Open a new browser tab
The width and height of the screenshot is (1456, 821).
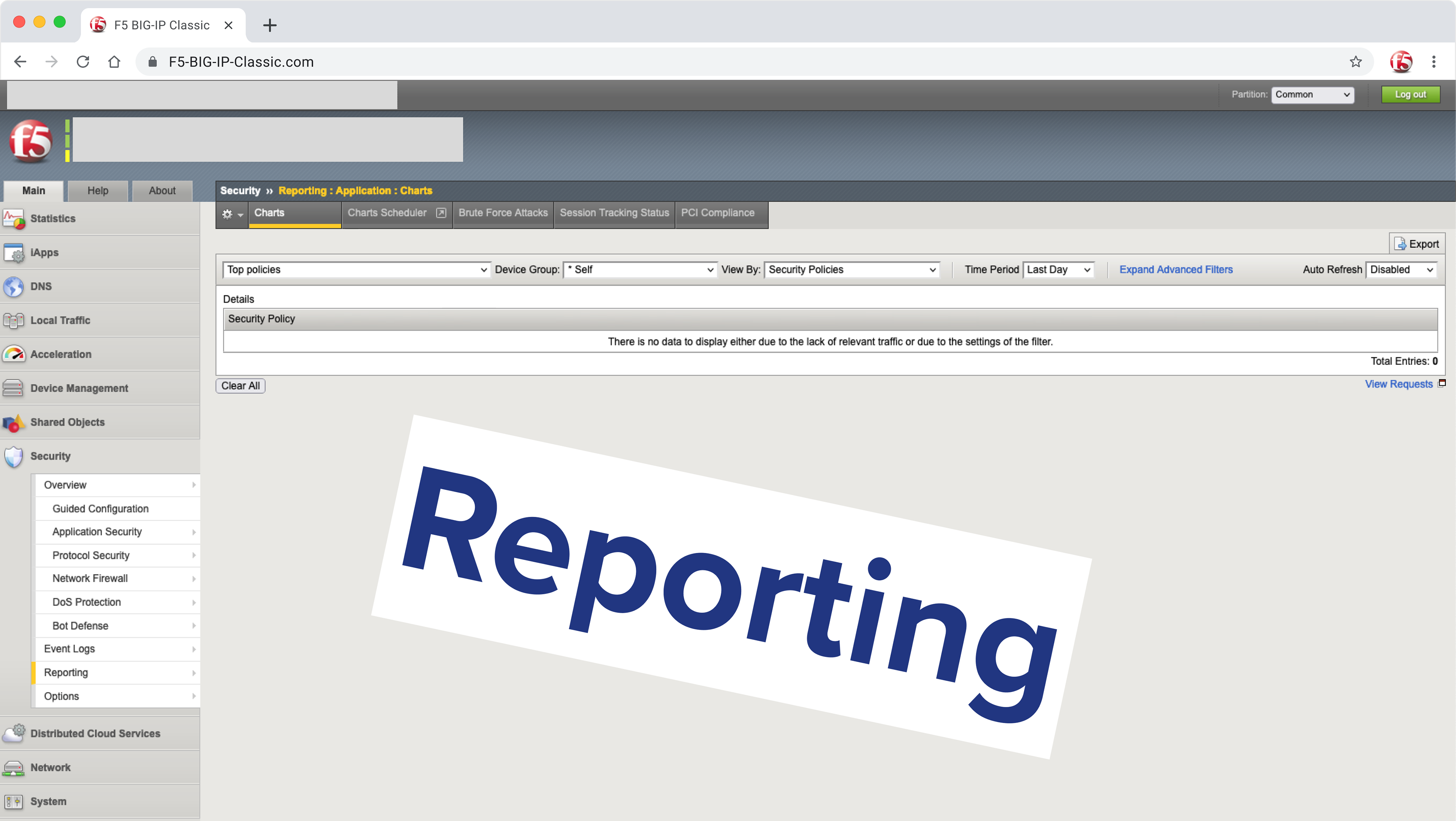coord(270,25)
